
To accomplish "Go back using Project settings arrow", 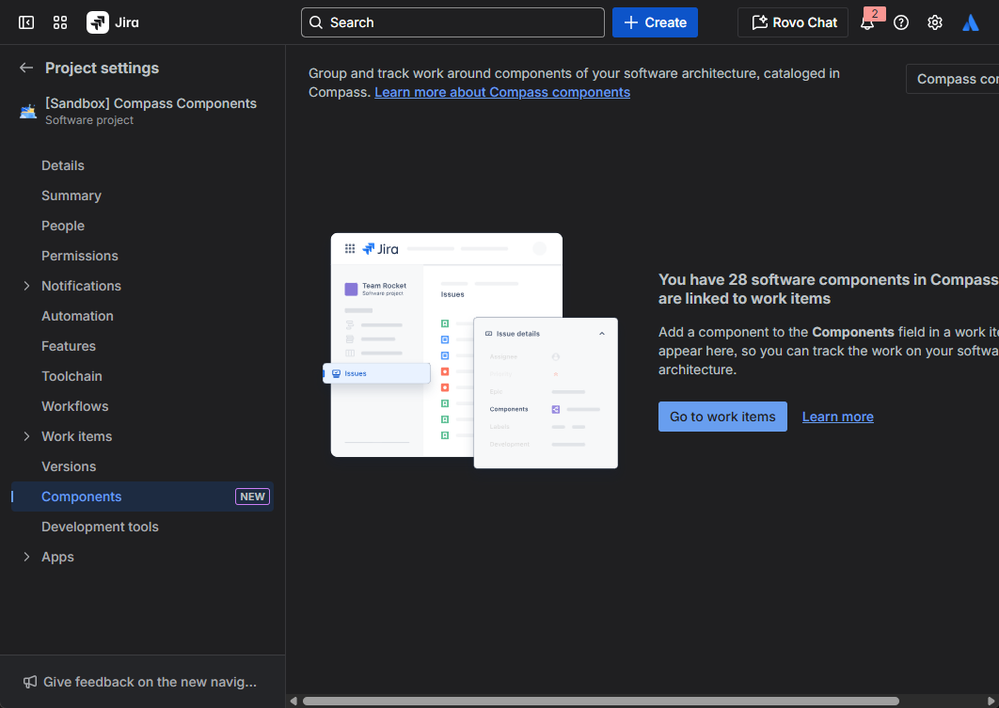I will [x=26, y=68].
